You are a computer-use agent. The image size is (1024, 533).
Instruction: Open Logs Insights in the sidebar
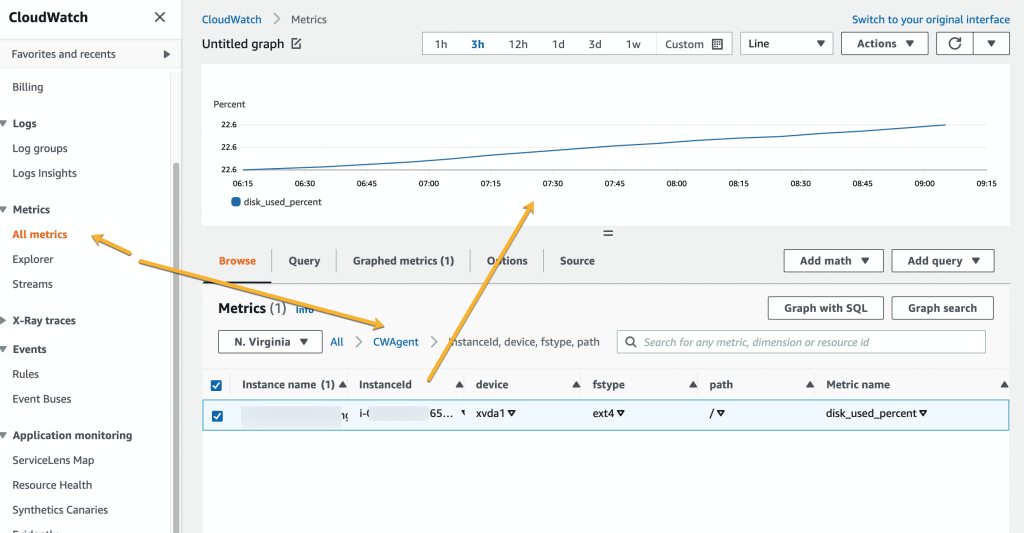tap(44, 173)
